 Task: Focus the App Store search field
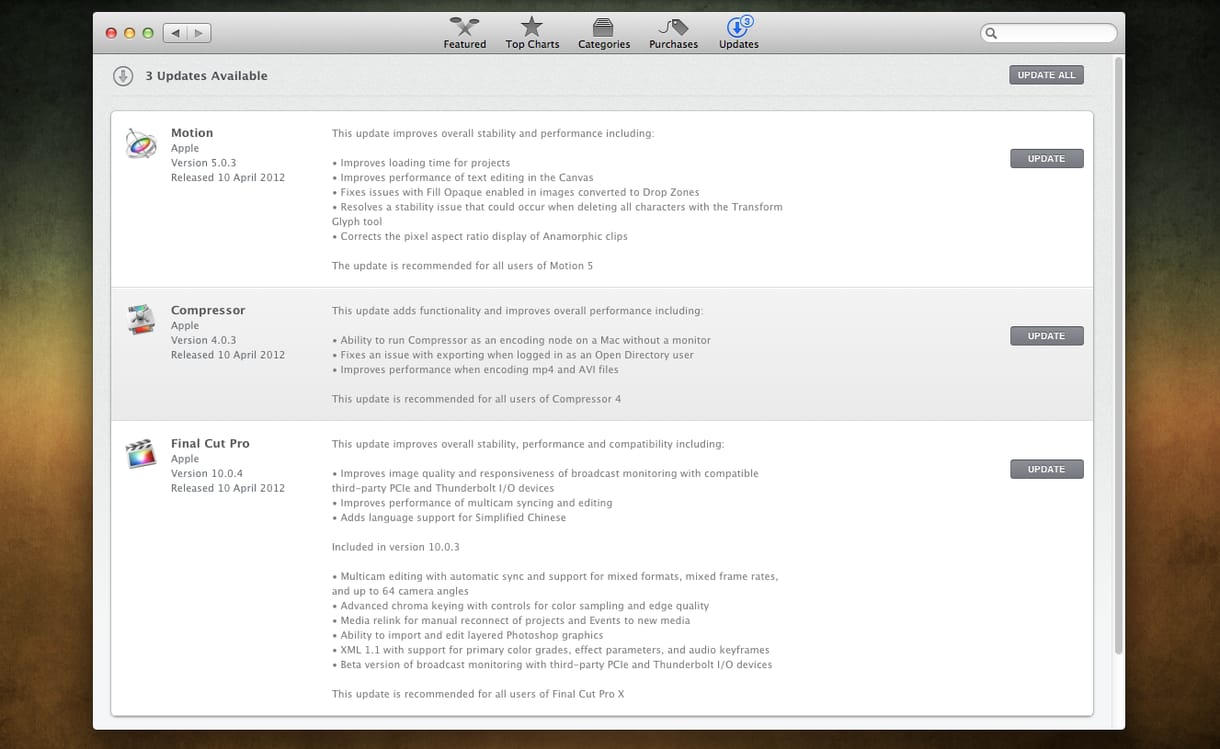coord(1049,33)
